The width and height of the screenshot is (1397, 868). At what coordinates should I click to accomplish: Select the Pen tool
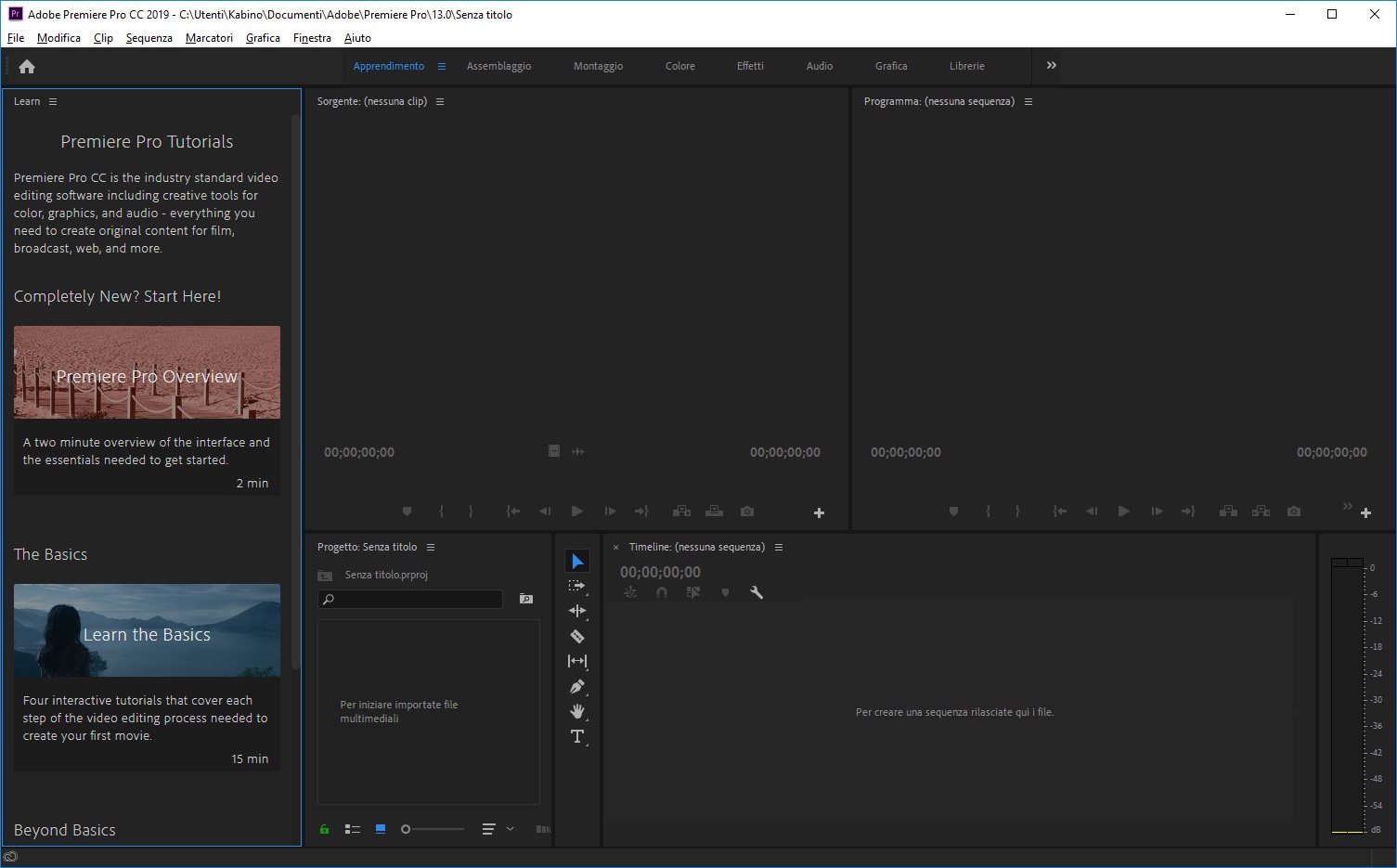tap(576, 687)
